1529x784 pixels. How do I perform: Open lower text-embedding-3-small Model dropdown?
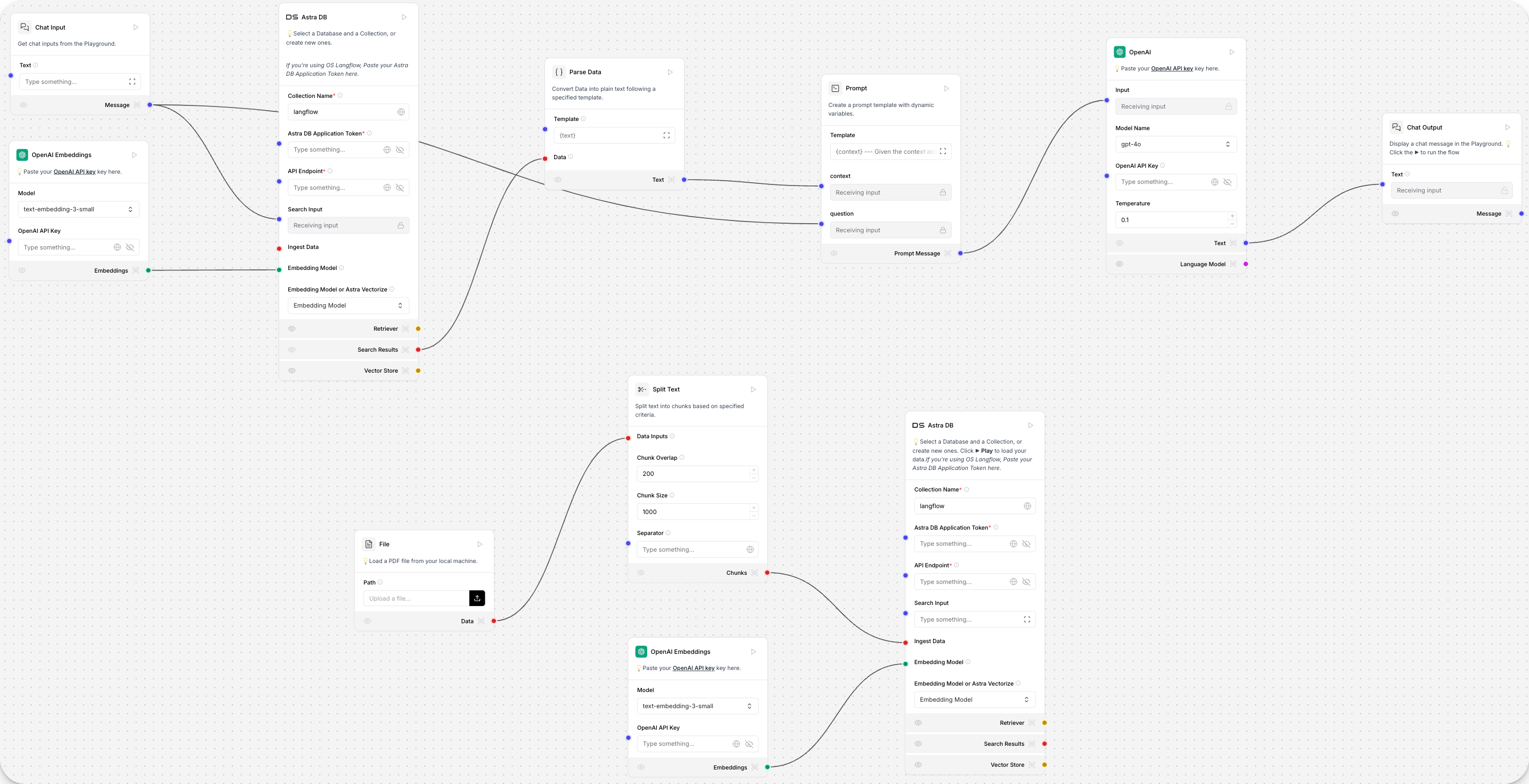[697, 707]
